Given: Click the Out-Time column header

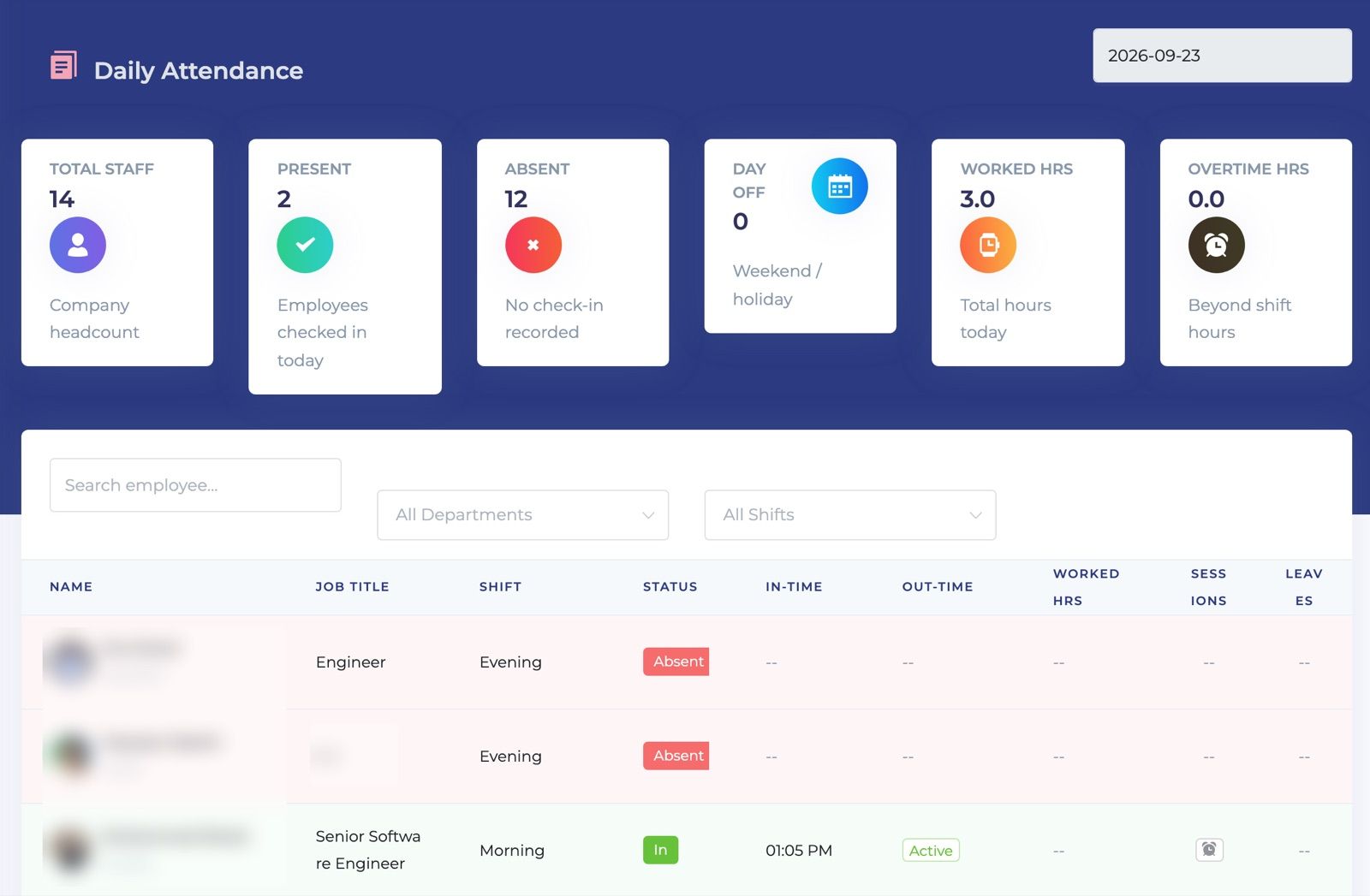Looking at the screenshot, I should [x=938, y=587].
